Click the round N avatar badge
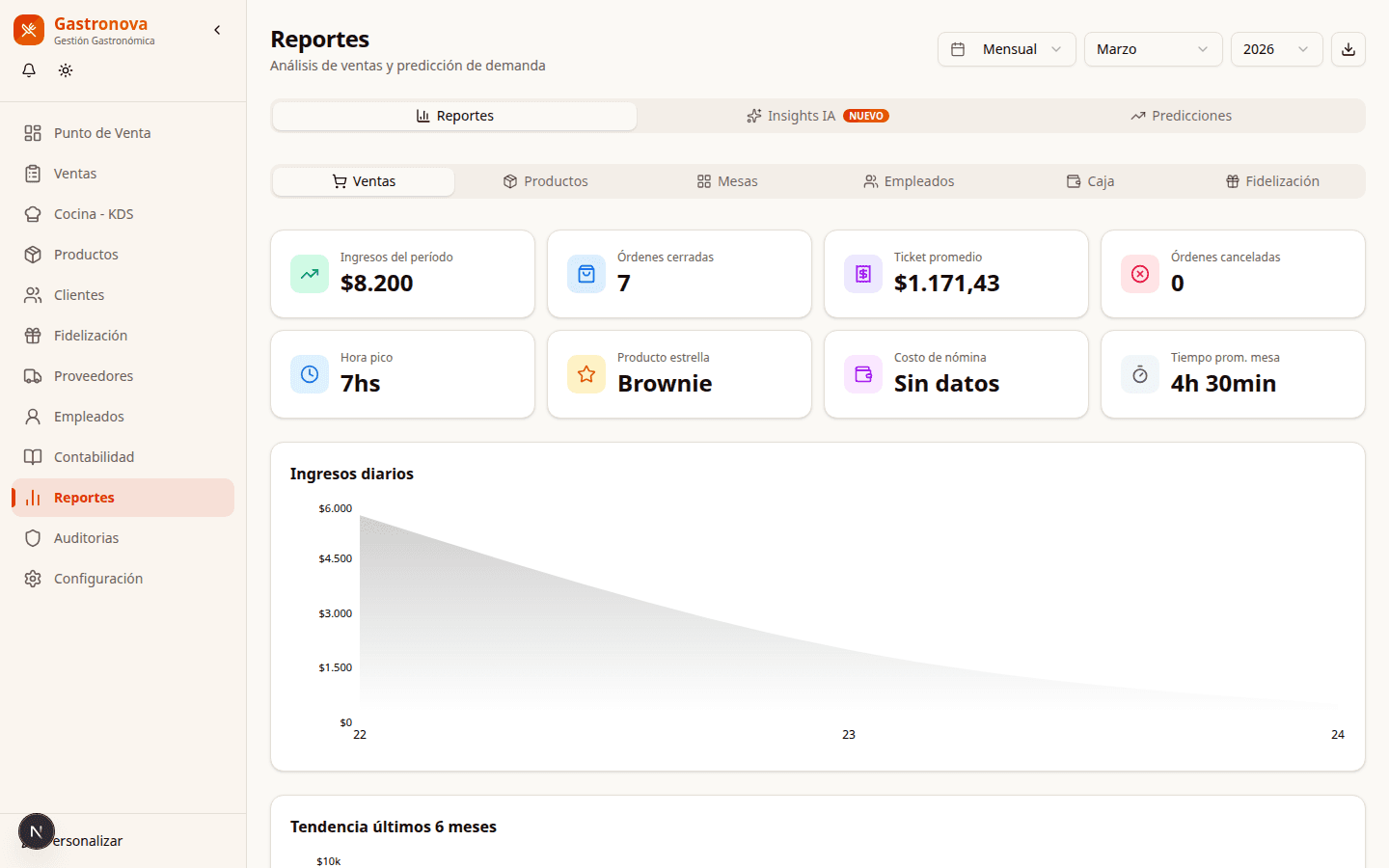 (x=37, y=831)
